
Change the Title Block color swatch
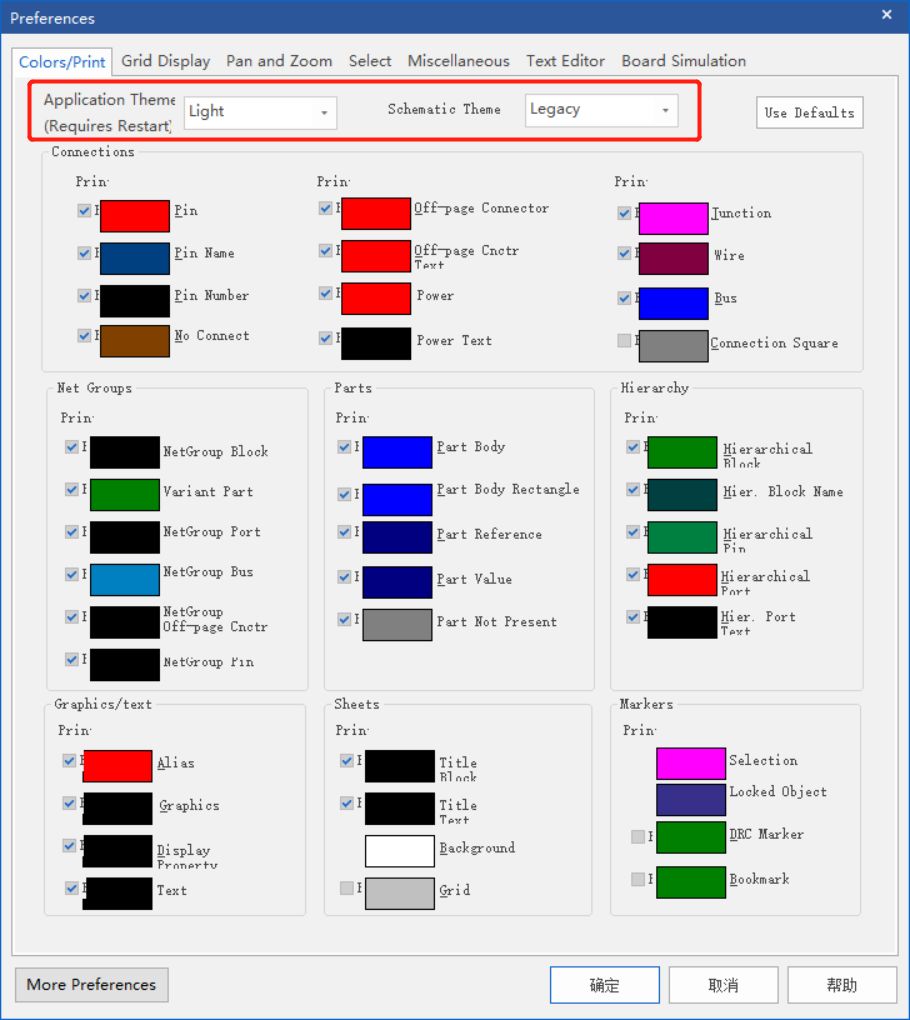click(x=400, y=766)
